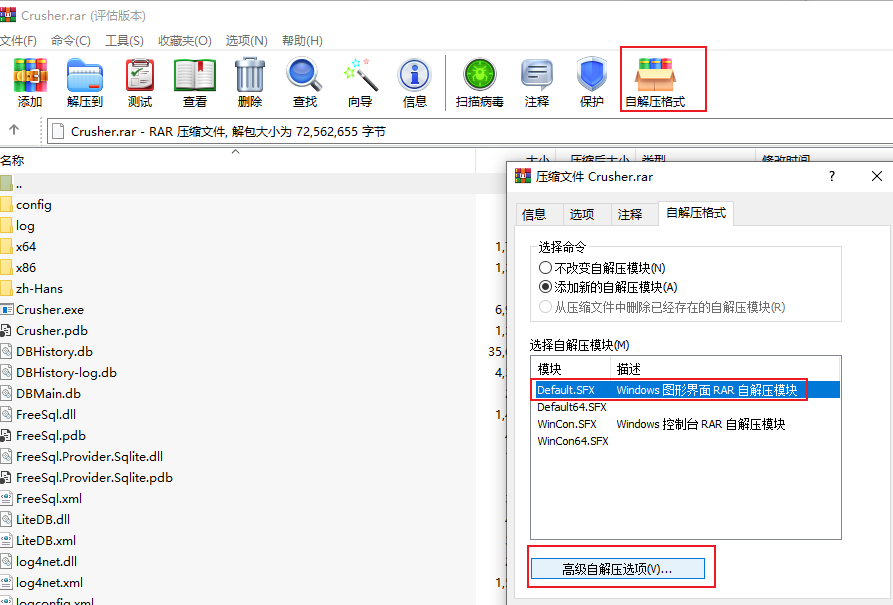Choose the Default64.SFX module
Screen dimensions: 893x605
[572, 407]
